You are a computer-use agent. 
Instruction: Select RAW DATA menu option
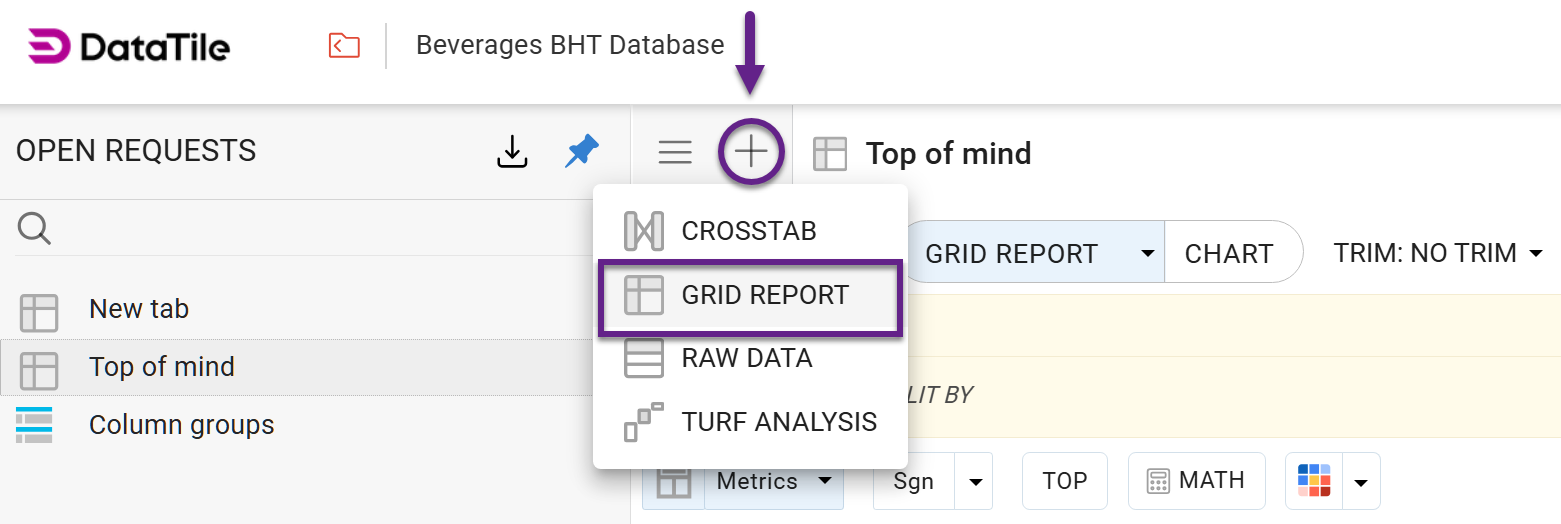pyautogui.click(x=746, y=358)
